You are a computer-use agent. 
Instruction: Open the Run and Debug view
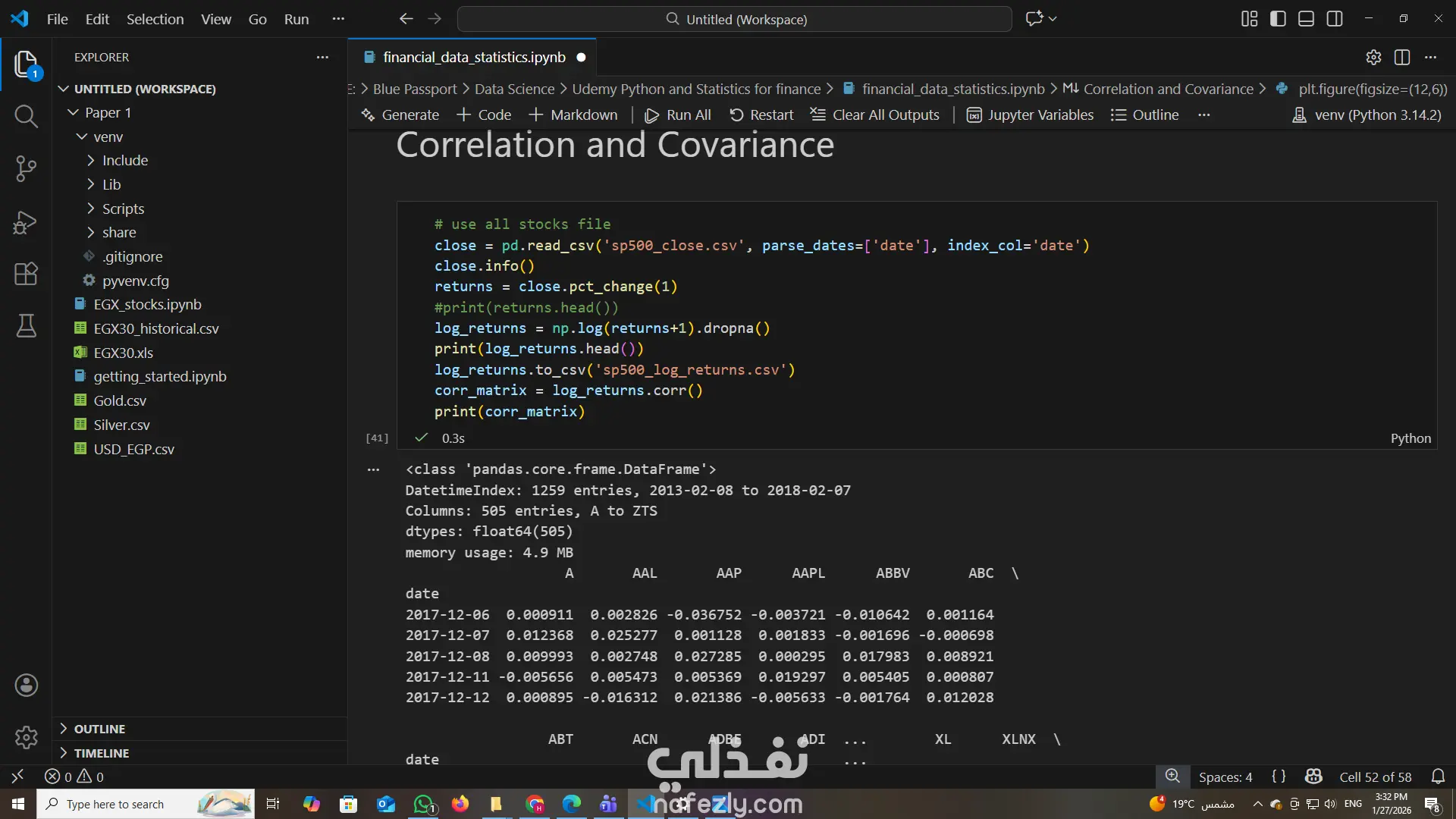[x=26, y=222]
